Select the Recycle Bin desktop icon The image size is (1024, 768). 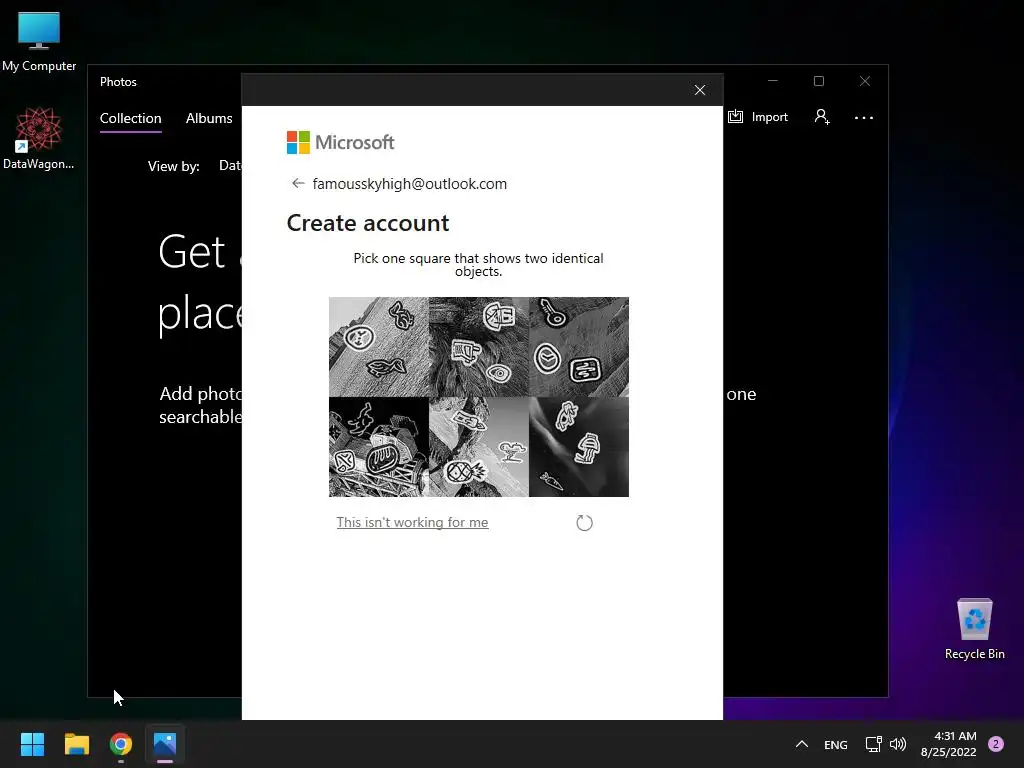974,629
